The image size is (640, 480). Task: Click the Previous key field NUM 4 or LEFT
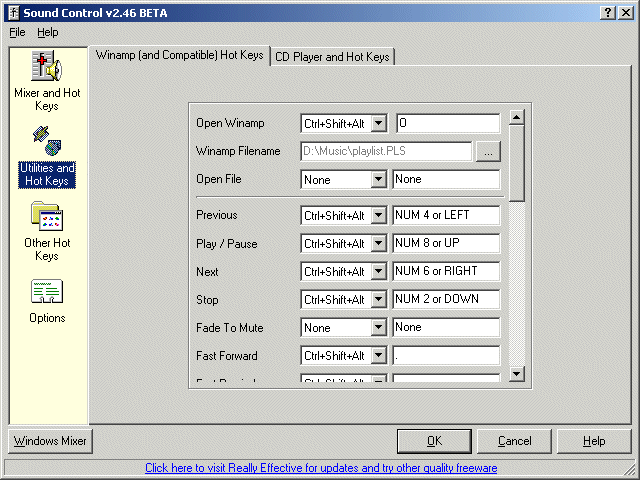point(446,215)
